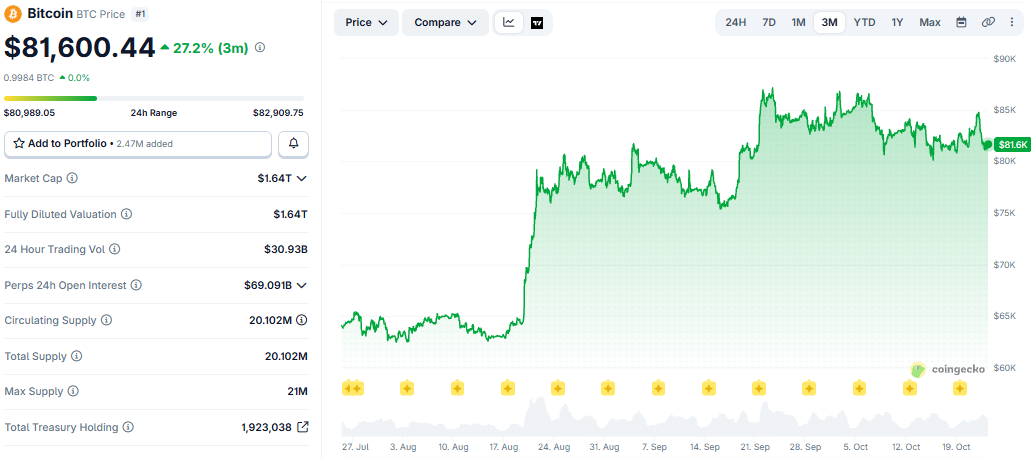
Task: Click the 24h Range progress bar
Action: (154, 99)
